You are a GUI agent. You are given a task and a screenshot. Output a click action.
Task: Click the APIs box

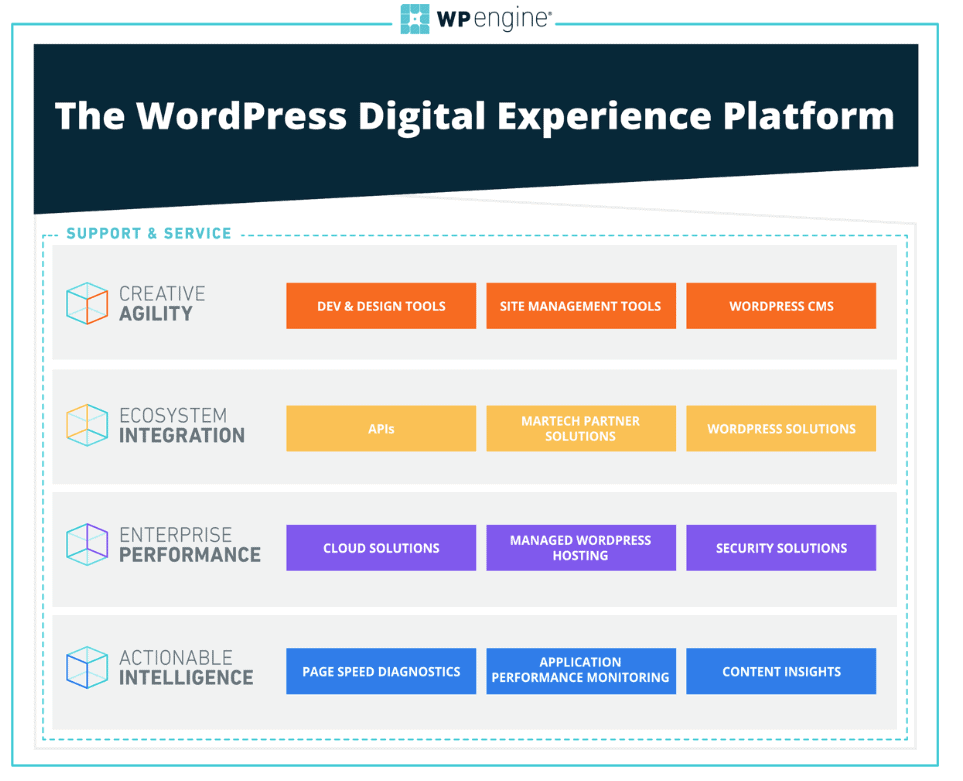tap(381, 429)
